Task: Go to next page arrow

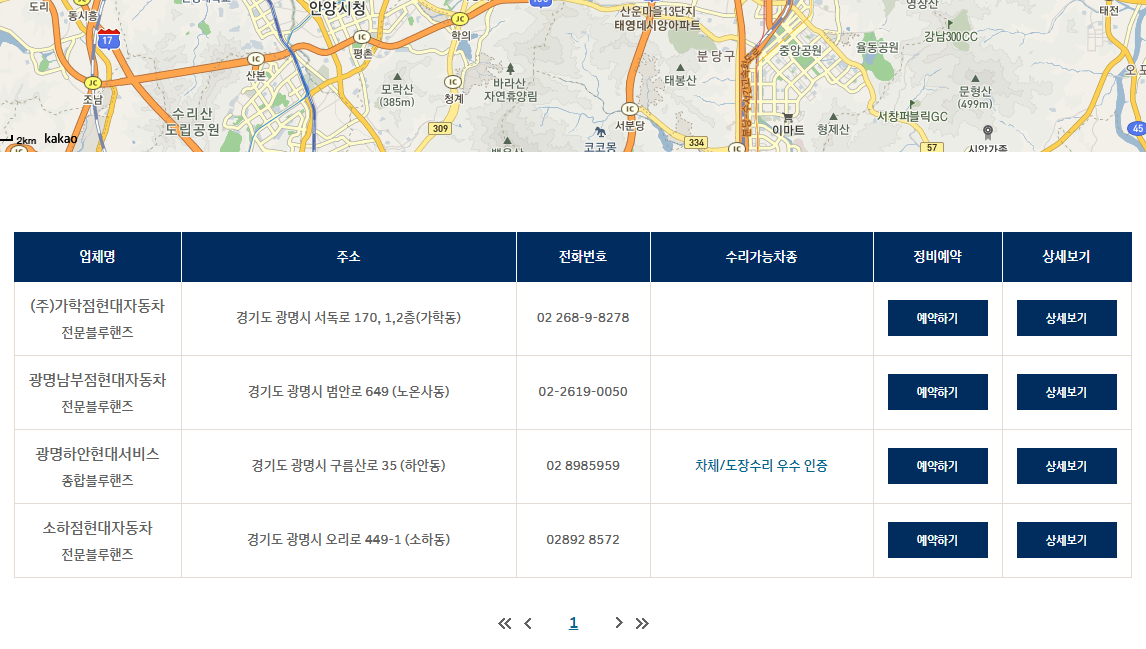Action: [618, 623]
